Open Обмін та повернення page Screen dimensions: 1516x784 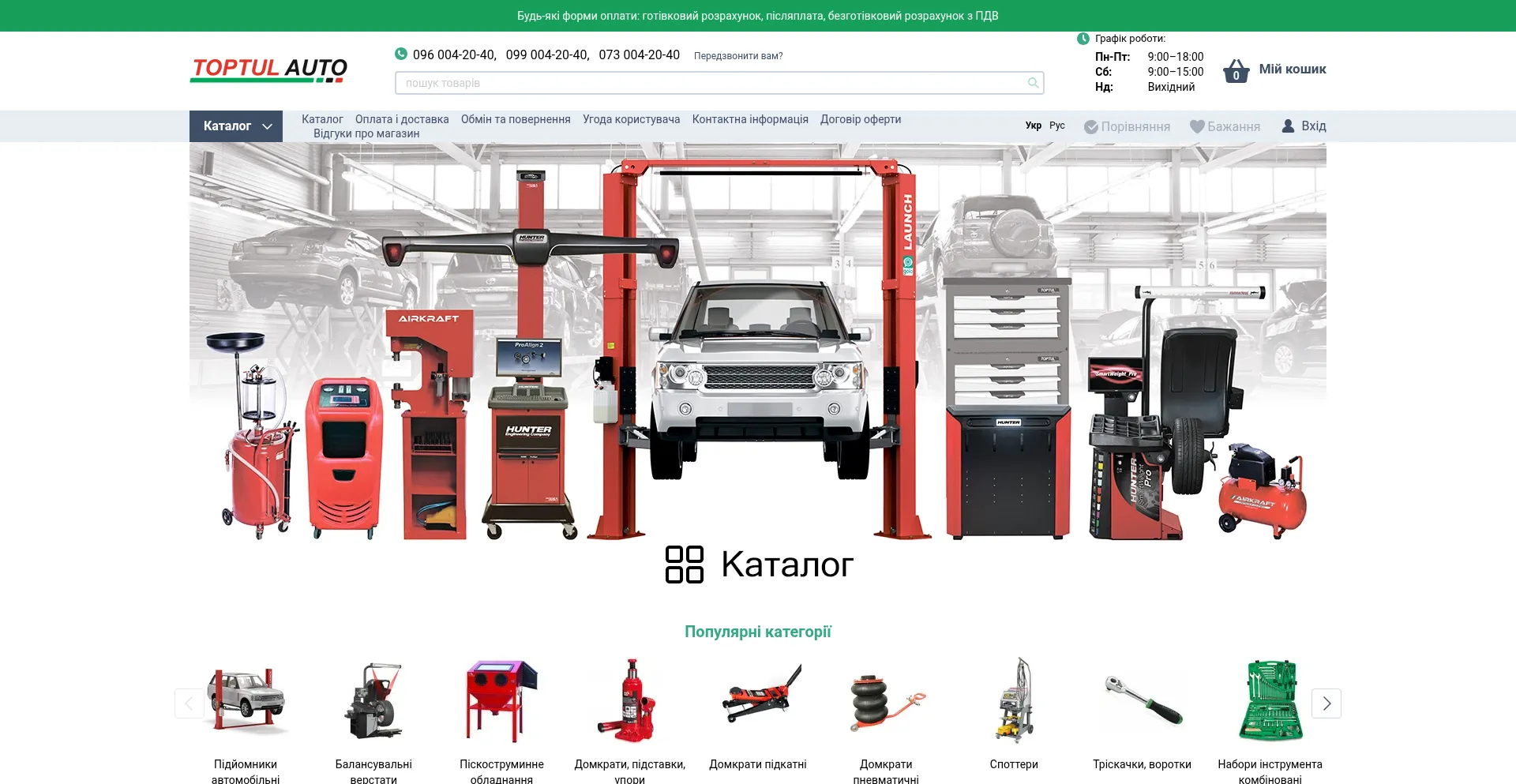point(516,119)
